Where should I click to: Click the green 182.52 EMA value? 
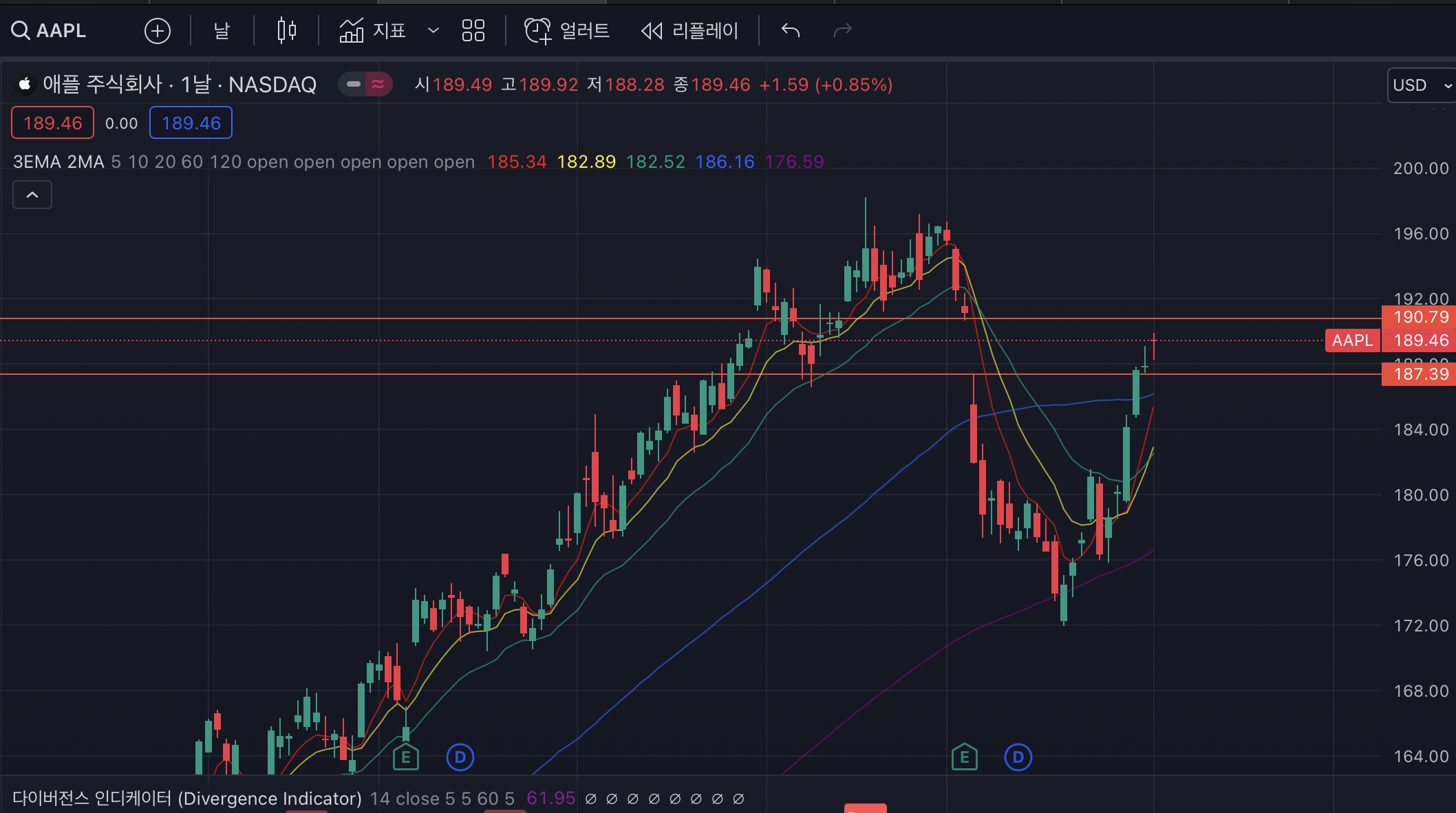(x=656, y=162)
